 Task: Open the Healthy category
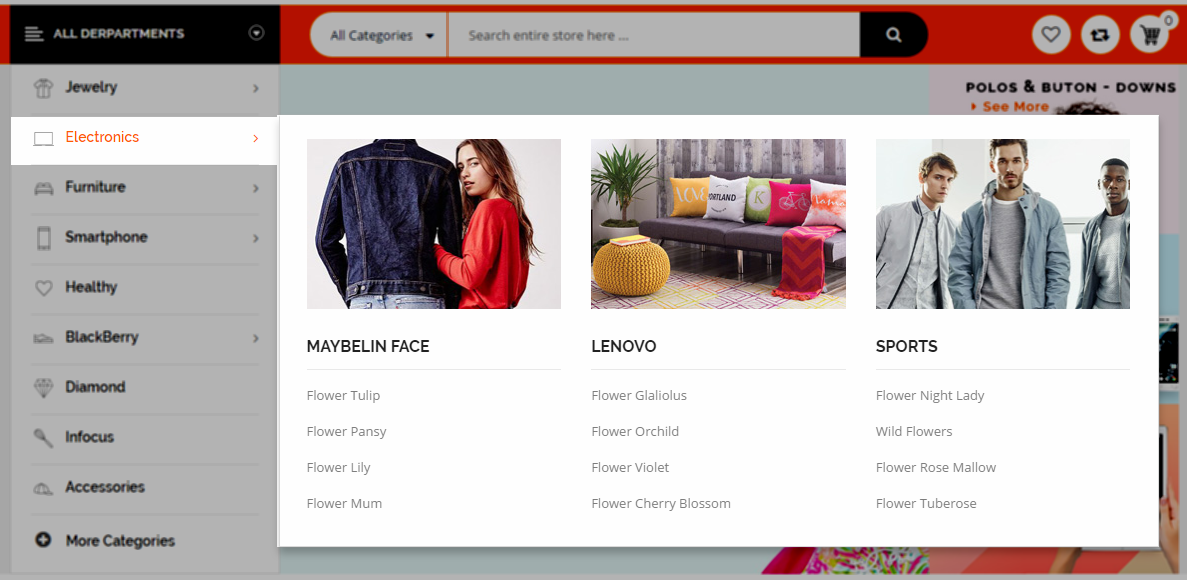[x=91, y=287]
